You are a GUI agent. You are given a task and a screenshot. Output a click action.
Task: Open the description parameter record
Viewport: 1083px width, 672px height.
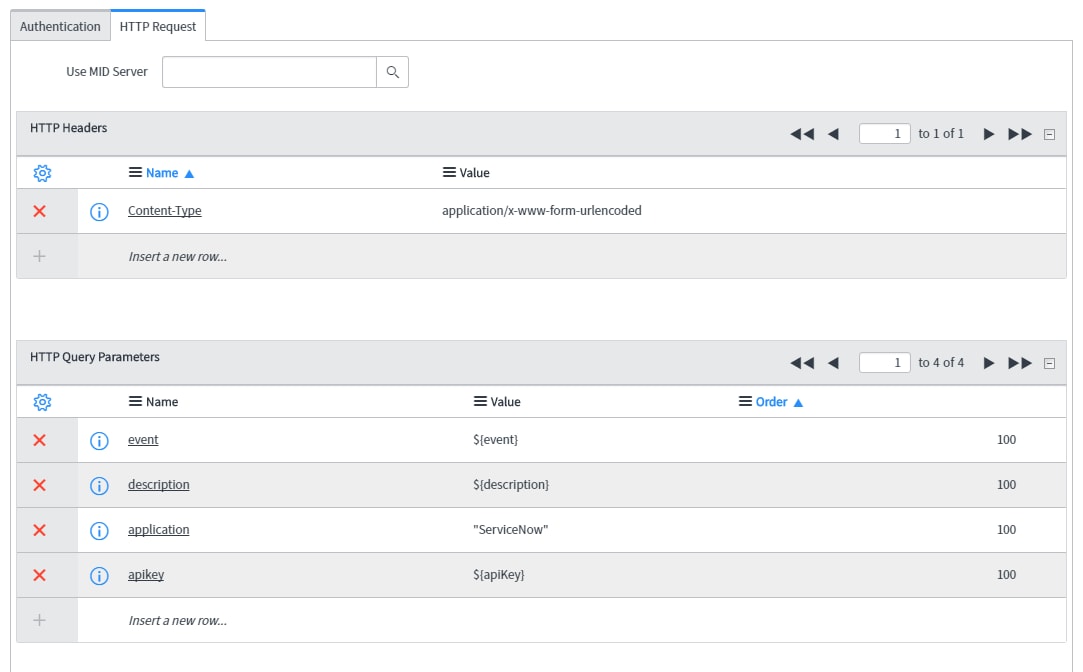tap(158, 485)
